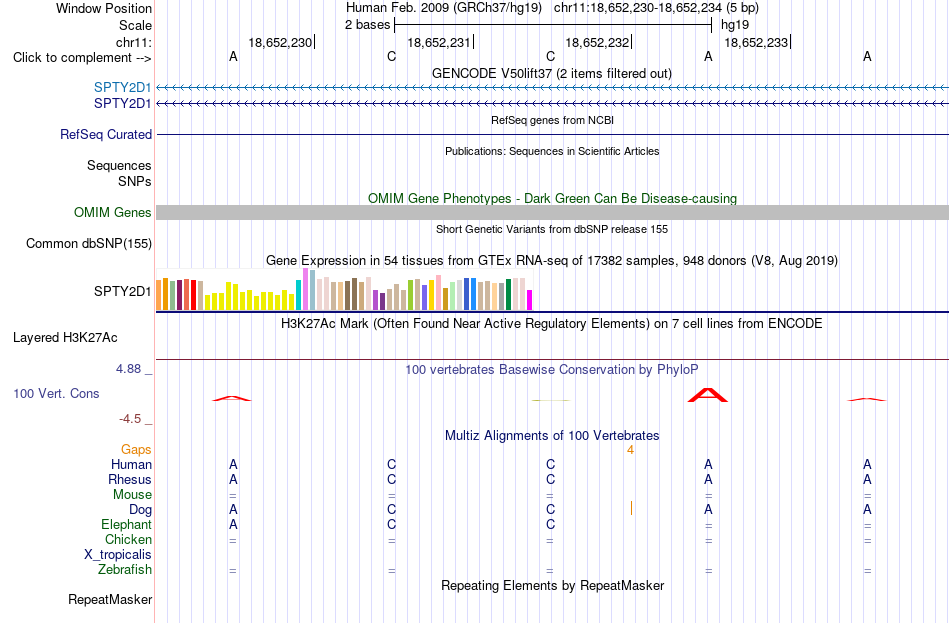Select the Dog alignment row label
Image resolution: width=950 pixels, height=623 pixels.
click(x=140, y=510)
